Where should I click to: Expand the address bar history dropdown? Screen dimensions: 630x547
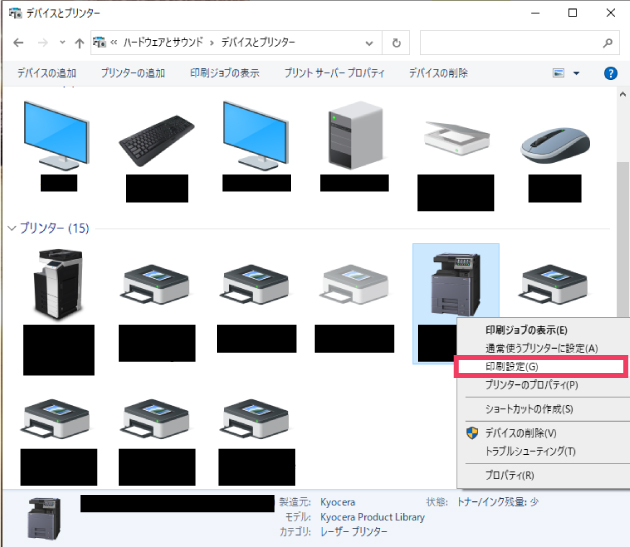(x=369, y=43)
